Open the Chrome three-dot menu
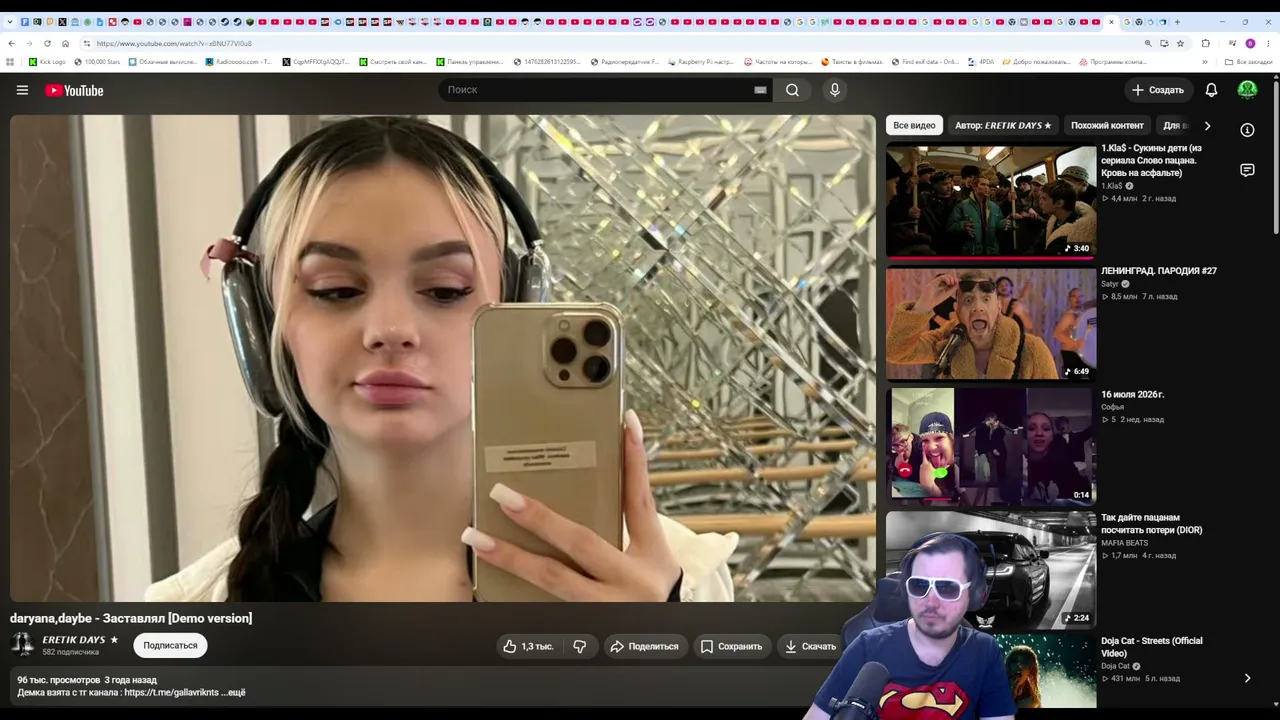This screenshot has height=720, width=1280. pyautogui.click(x=1268, y=43)
